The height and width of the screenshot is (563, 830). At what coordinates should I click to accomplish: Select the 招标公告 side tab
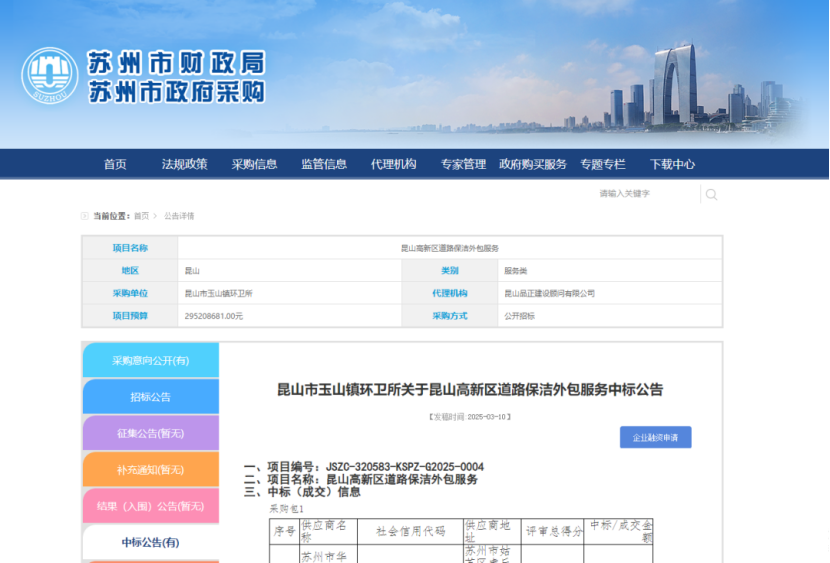click(150, 397)
